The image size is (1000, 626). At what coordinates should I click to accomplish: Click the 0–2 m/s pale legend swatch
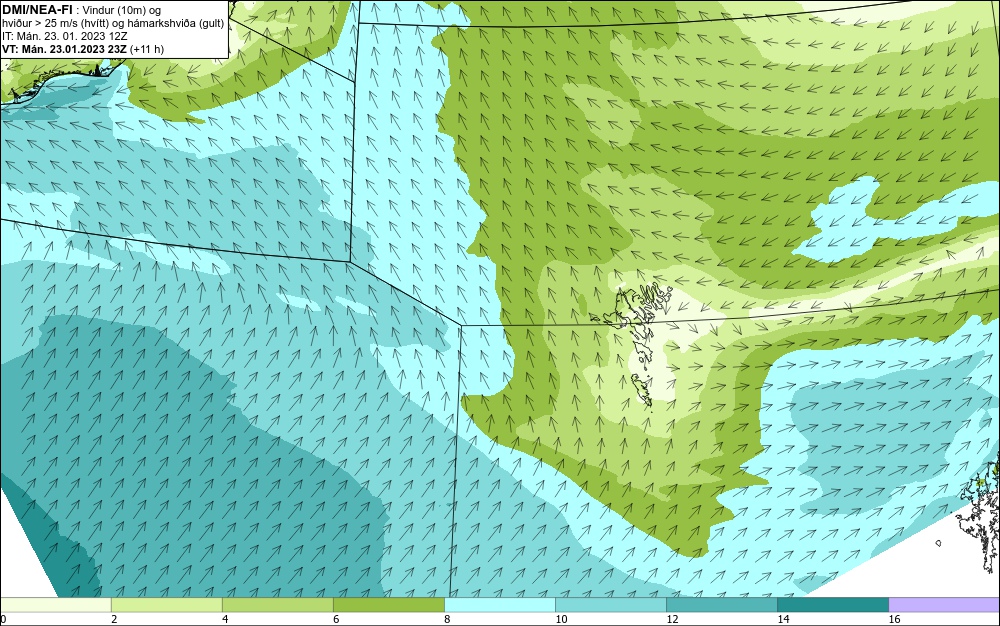pos(55,605)
